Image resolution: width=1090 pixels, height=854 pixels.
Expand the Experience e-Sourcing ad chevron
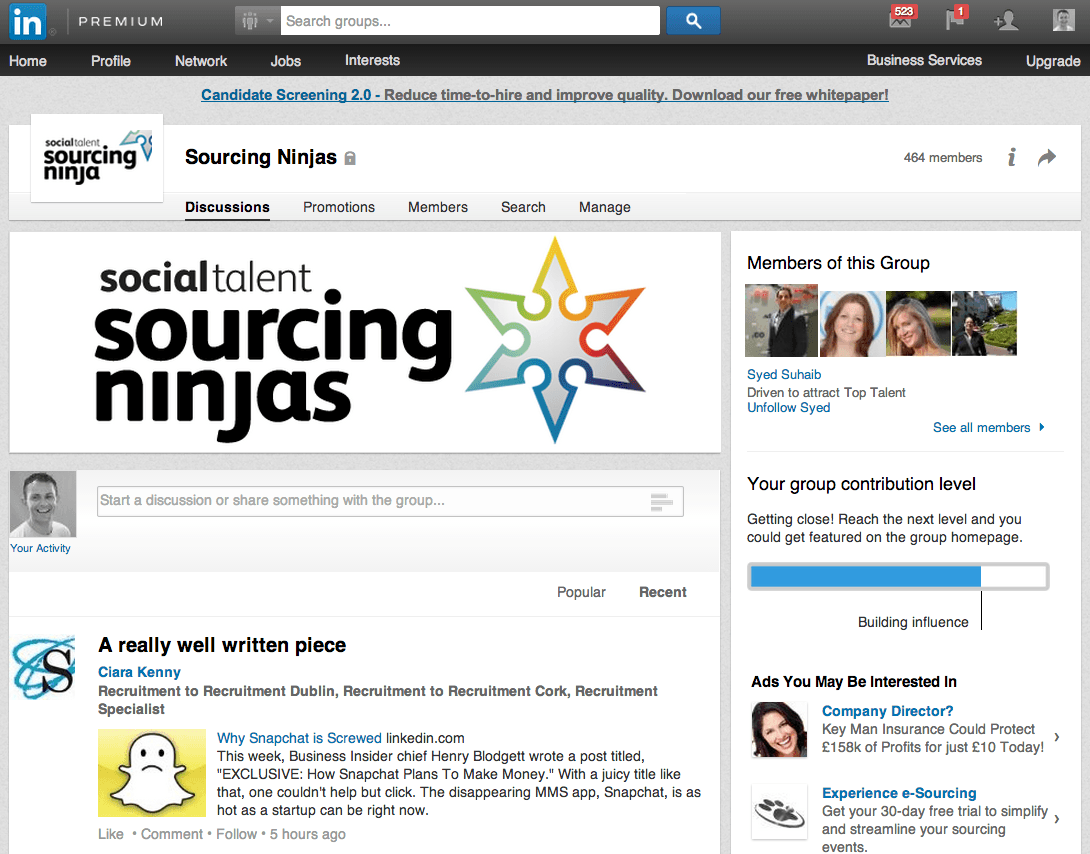(1057, 819)
